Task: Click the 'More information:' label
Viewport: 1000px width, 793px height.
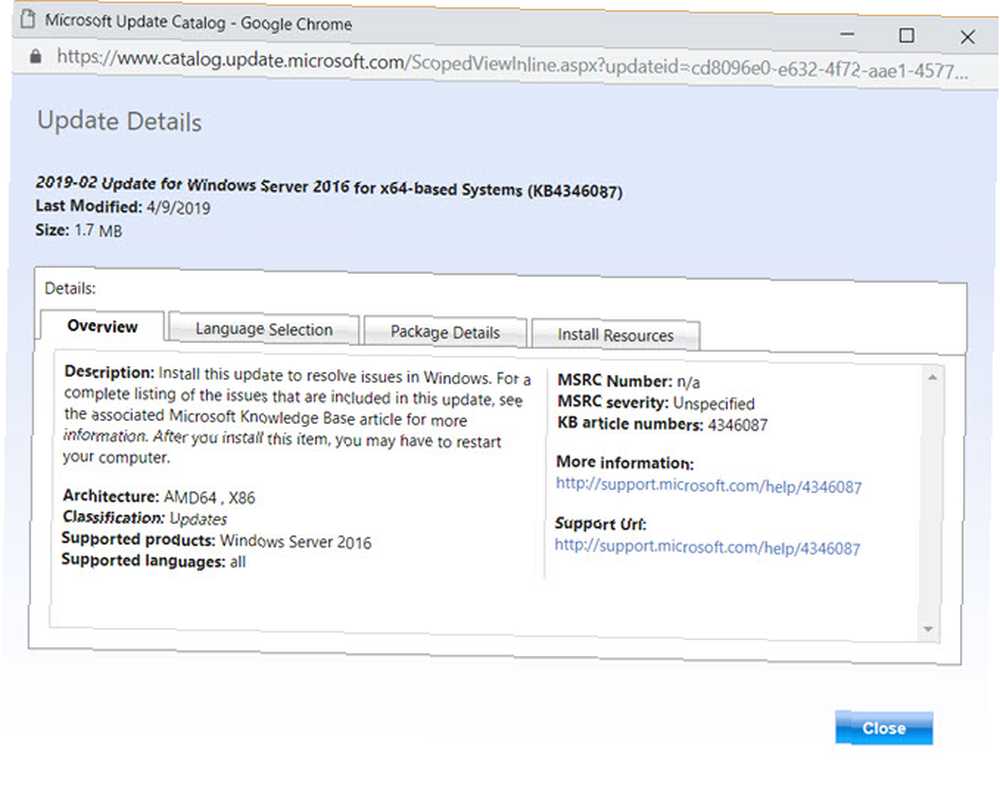Action: [625, 463]
